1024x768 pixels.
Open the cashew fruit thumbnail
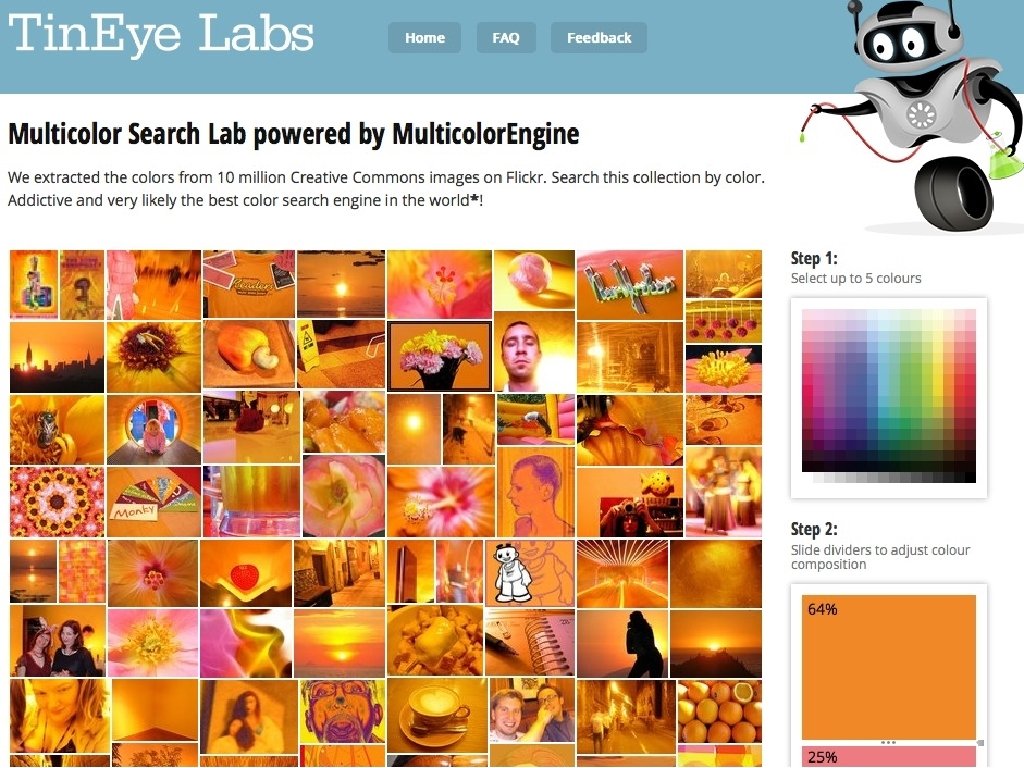point(249,354)
